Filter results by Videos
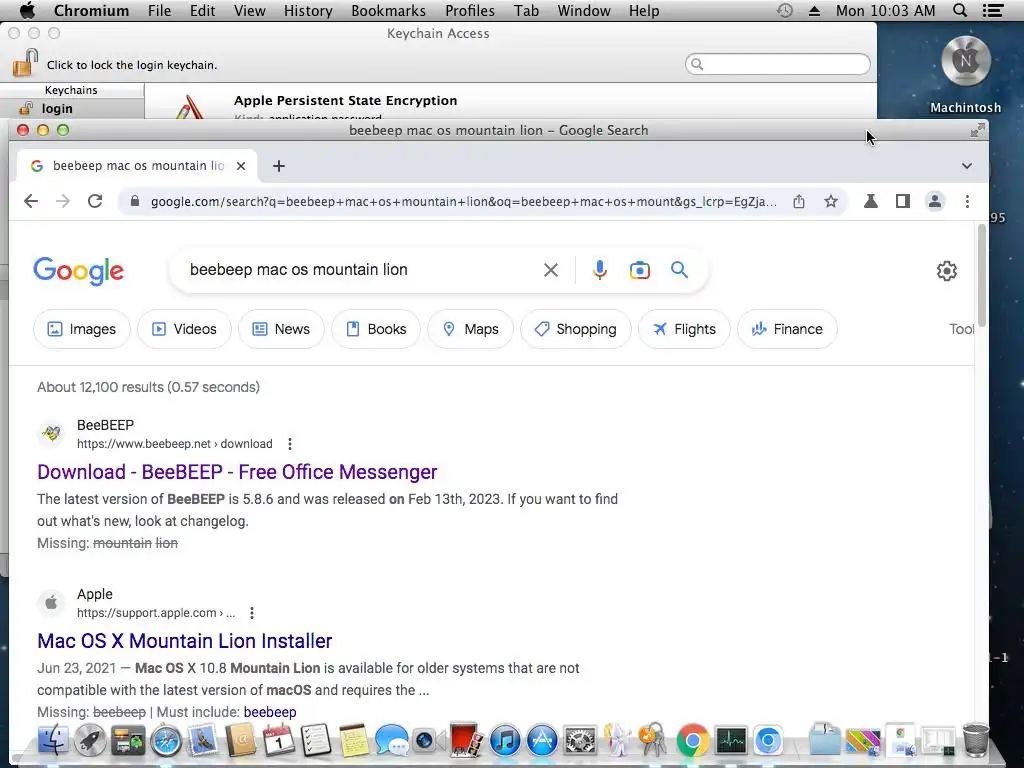Screen dimensions: 1024x768 [x=184, y=329]
